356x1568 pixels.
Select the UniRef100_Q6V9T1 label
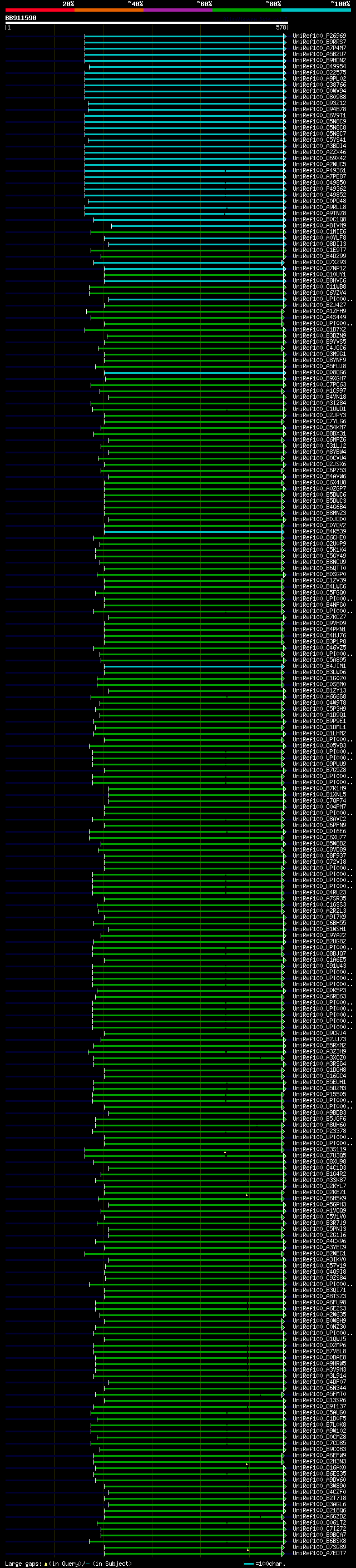319,115
